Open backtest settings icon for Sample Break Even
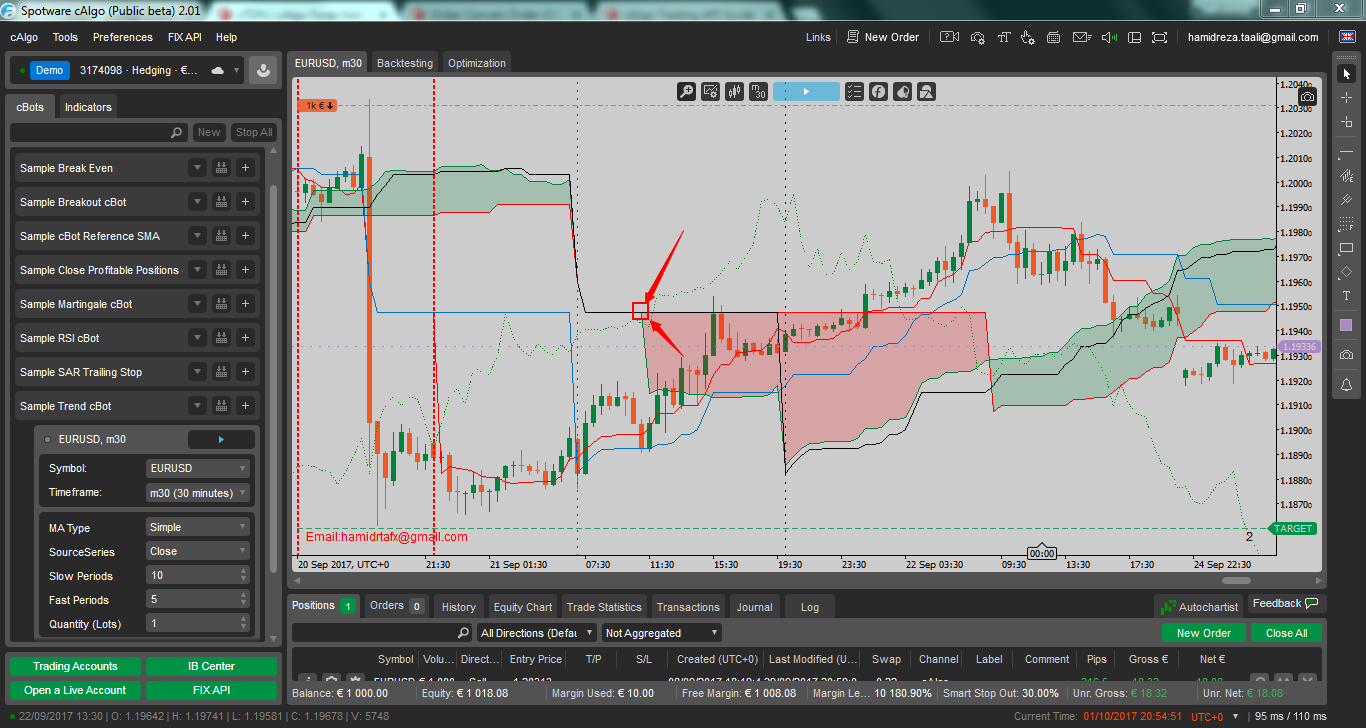This screenshot has width=1366, height=728. (221, 168)
